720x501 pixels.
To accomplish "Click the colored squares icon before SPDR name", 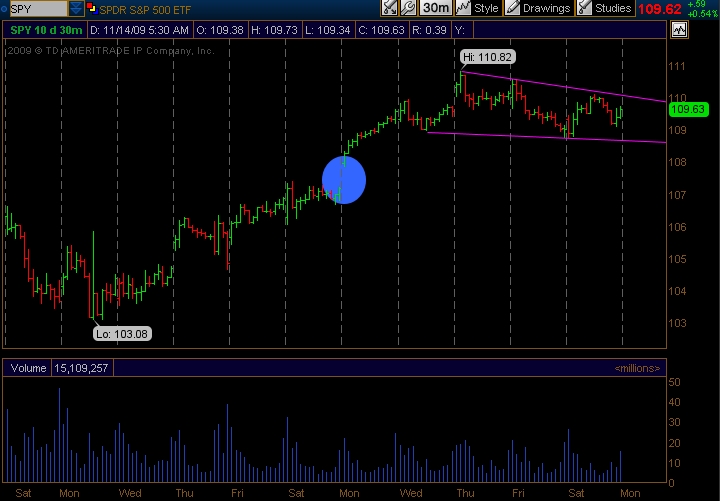I will 91,8.
